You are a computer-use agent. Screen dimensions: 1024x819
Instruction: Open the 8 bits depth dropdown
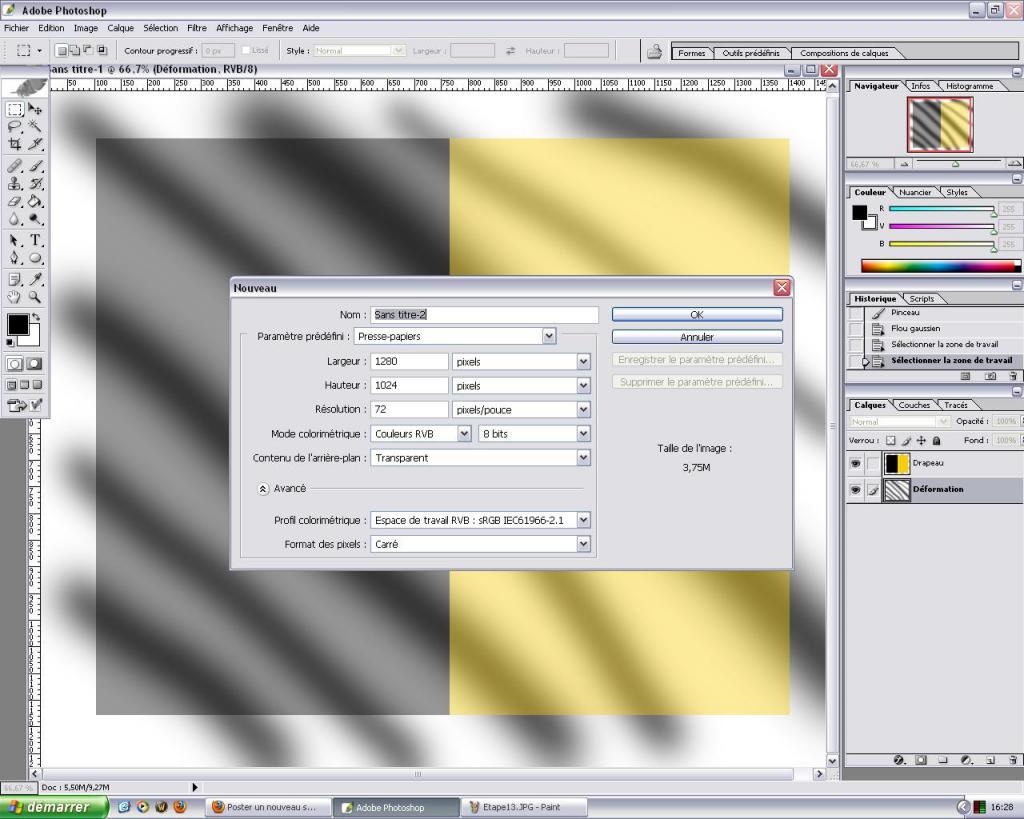coord(583,434)
